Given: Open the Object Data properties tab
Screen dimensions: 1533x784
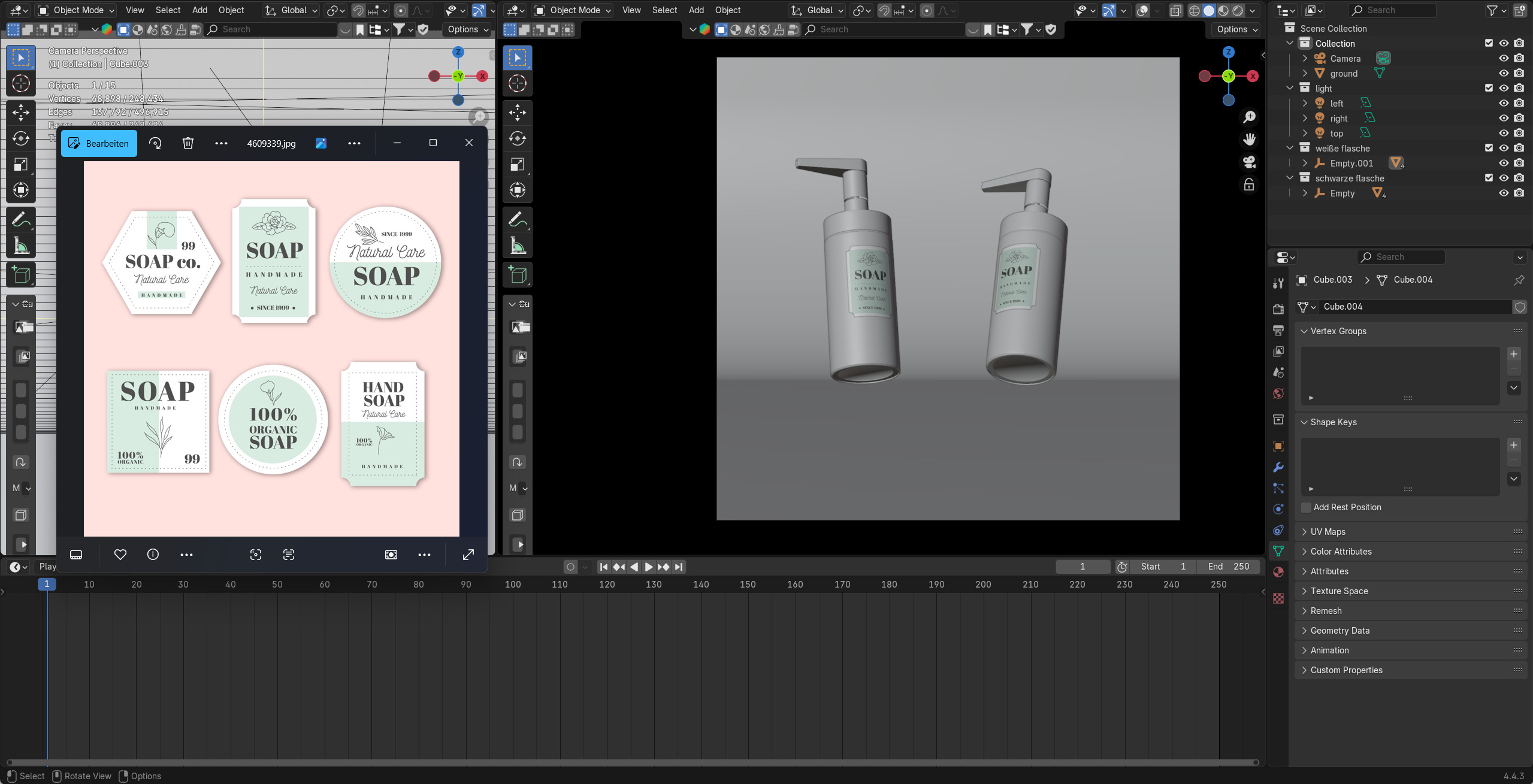Looking at the screenshot, I should (x=1278, y=551).
